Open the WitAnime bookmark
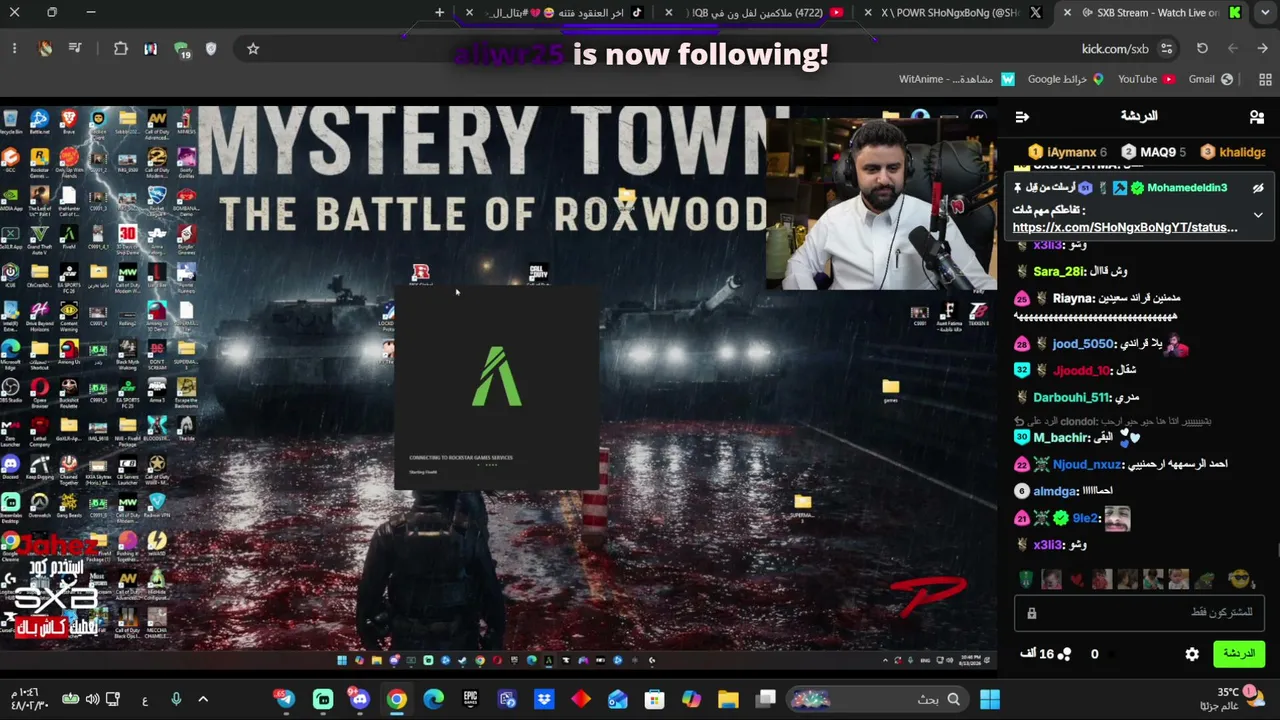This screenshot has height=720, width=1280. click(957, 79)
